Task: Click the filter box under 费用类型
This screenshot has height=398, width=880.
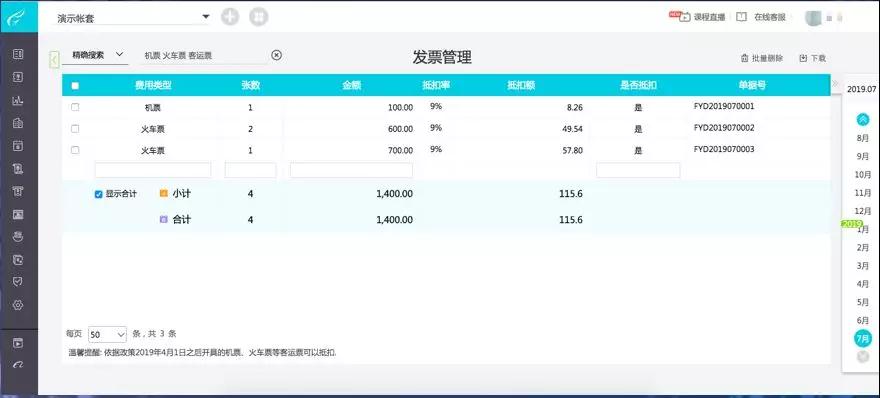Action: 153,170
